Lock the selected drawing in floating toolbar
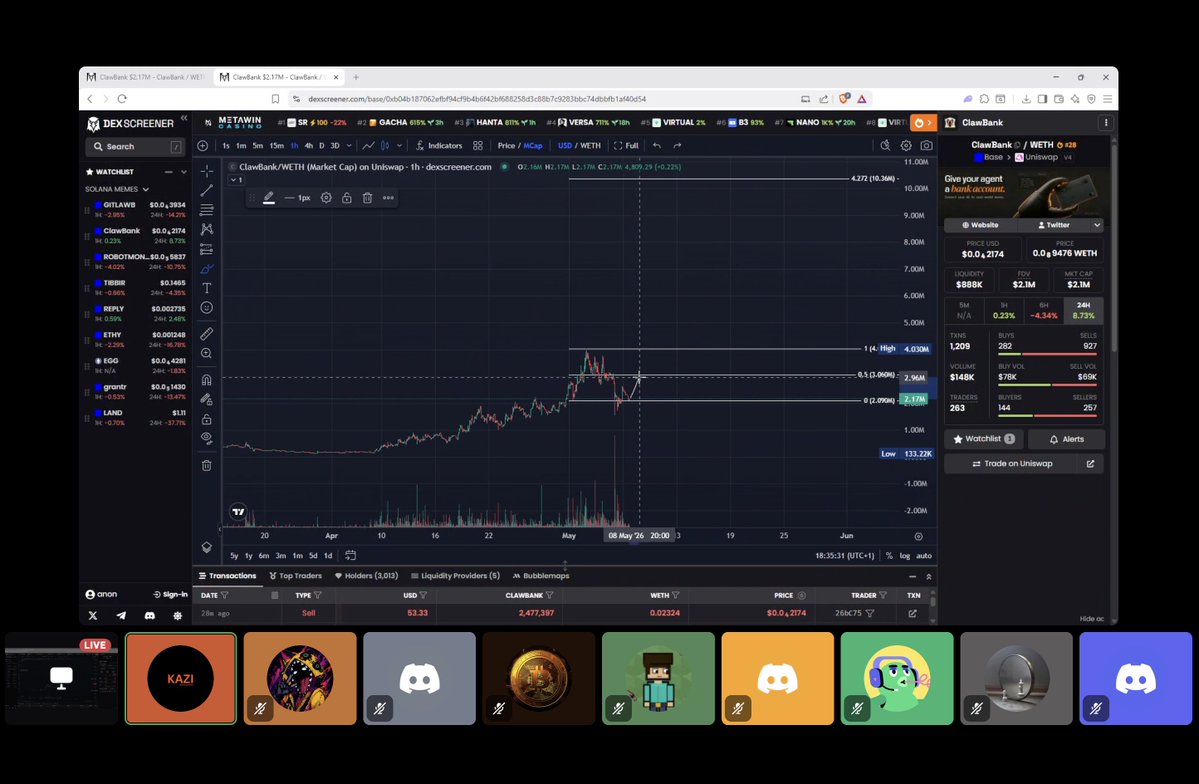 (x=346, y=197)
